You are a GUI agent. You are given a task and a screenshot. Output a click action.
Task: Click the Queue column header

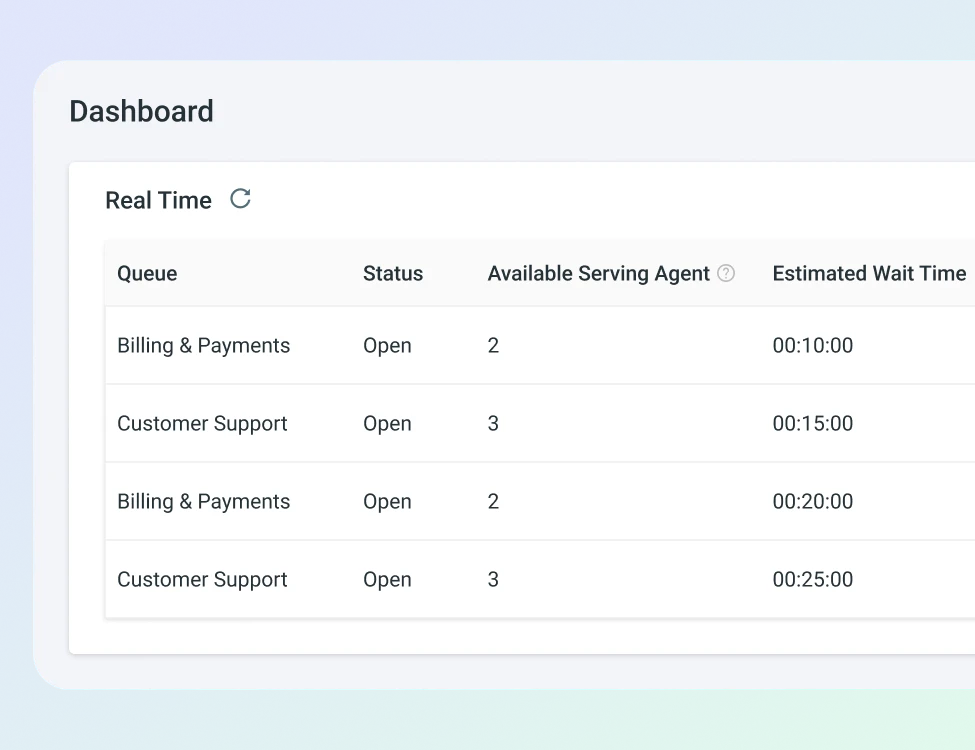point(146,273)
